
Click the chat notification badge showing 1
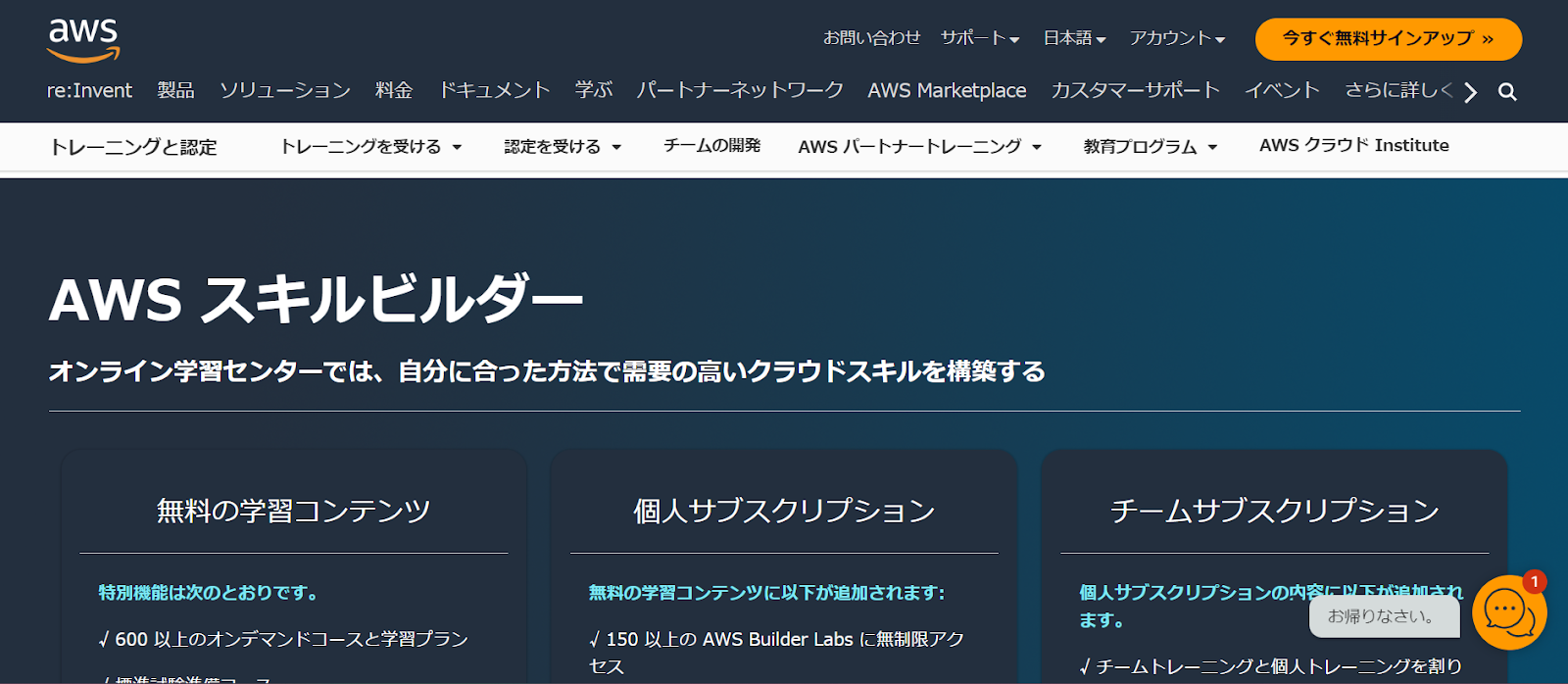pos(1535,582)
